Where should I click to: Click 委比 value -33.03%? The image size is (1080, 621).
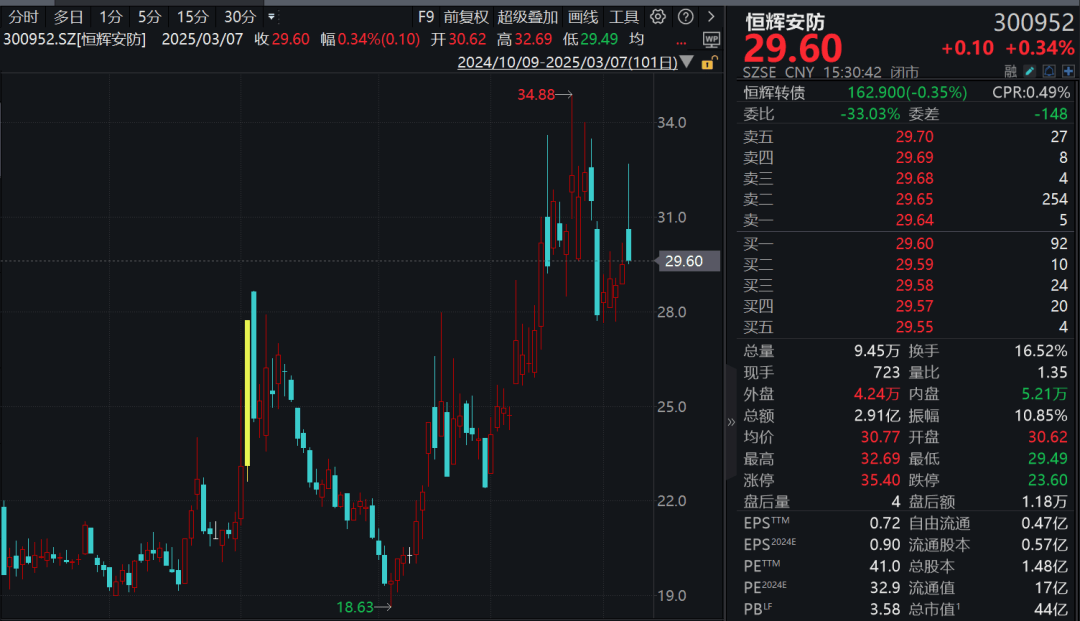point(870,114)
